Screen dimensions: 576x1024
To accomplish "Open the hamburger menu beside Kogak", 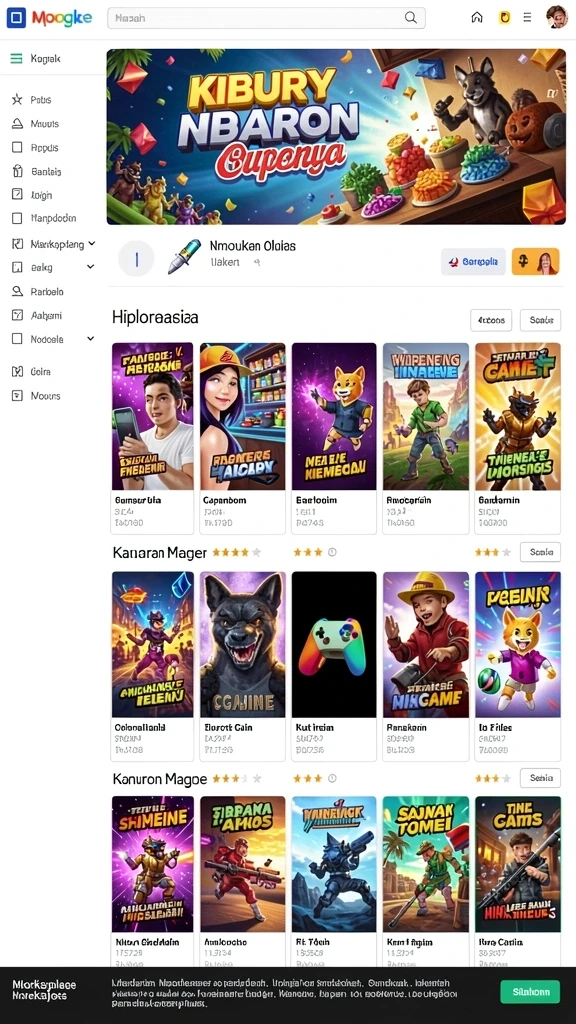I will coord(17,59).
